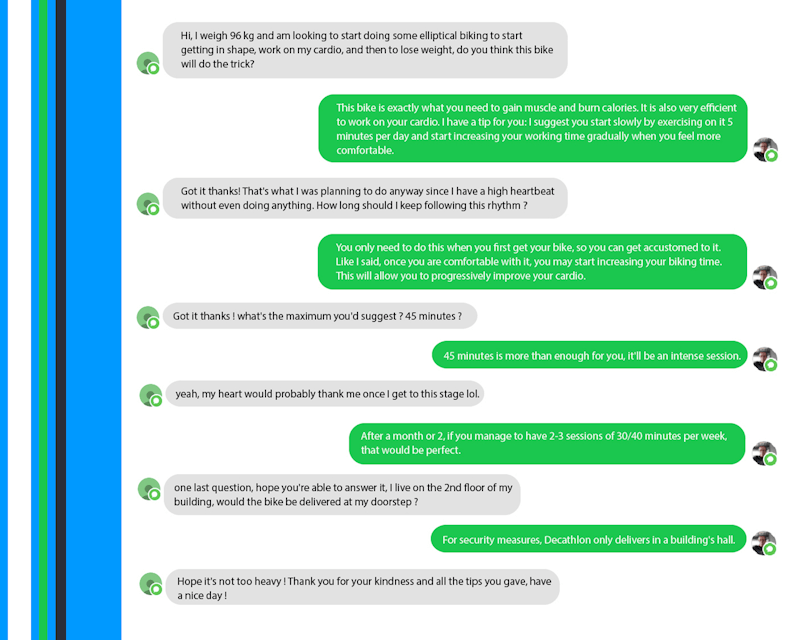Viewport: 800px width, 640px height.
Task: Click agent avatar beside 'This bike is exactly' reply
Action: 765,150
